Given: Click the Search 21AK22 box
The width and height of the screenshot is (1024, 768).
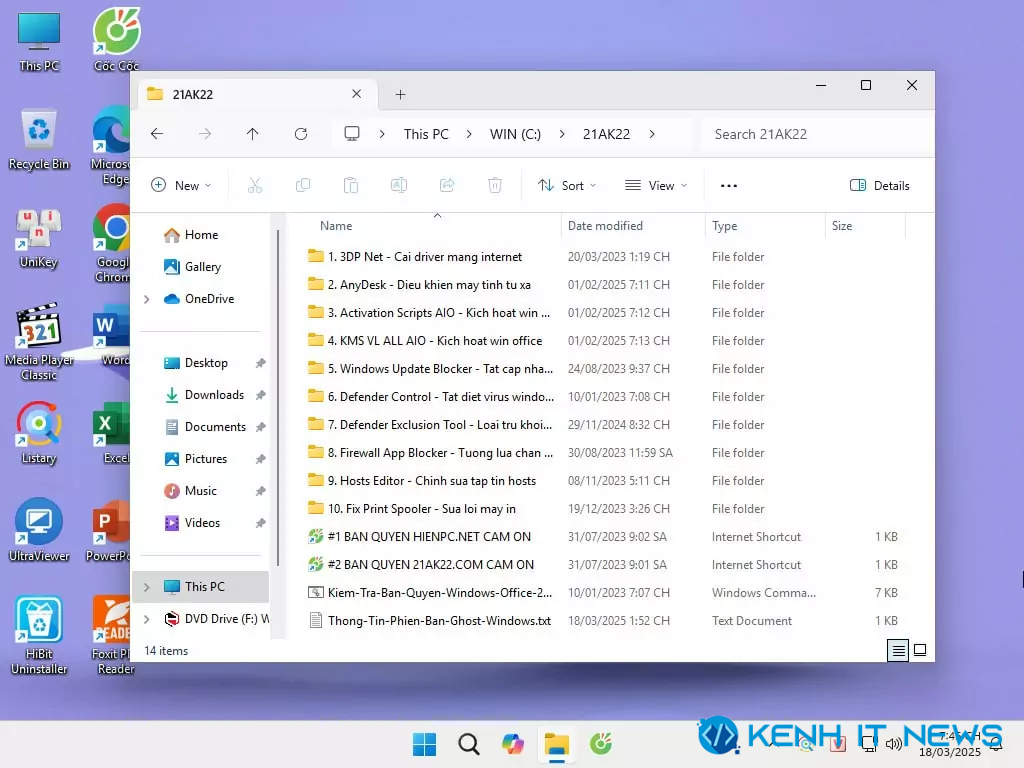Looking at the screenshot, I should coord(816,134).
